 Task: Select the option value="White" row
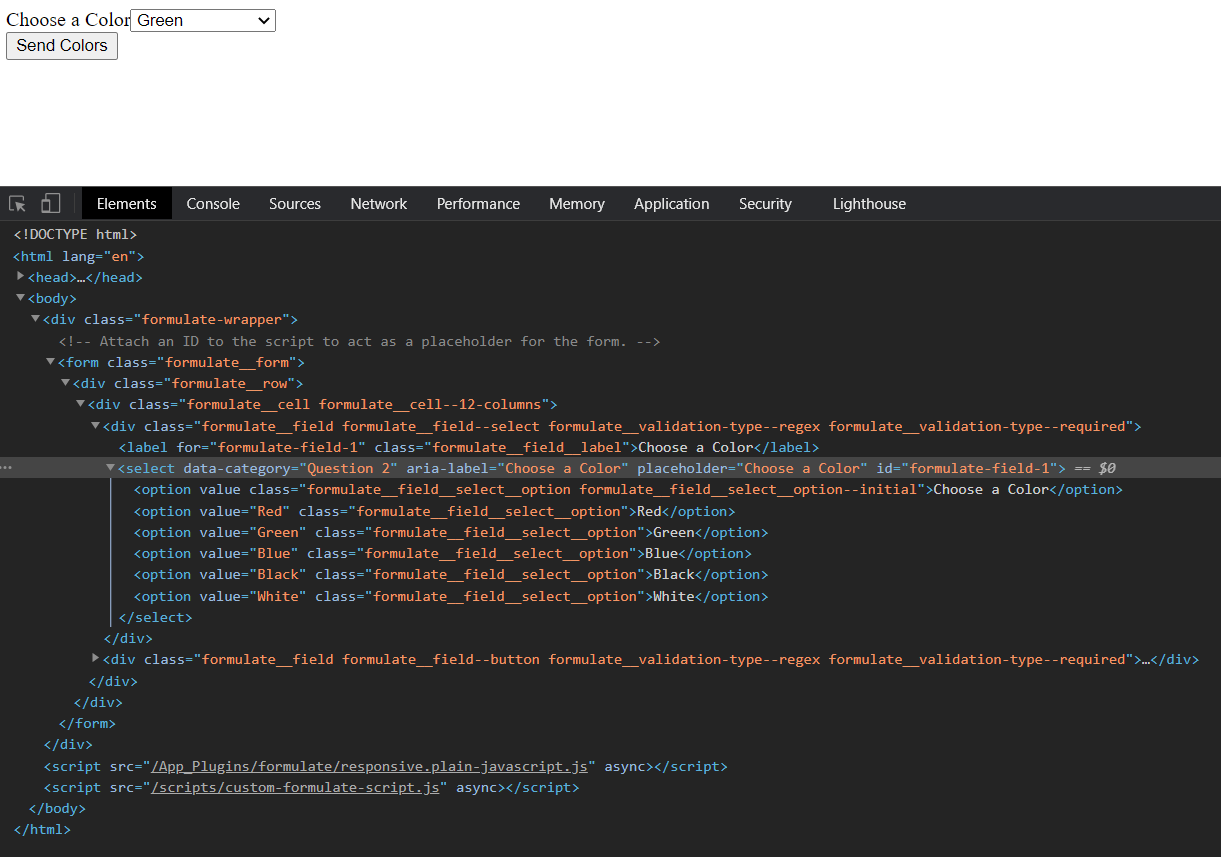pos(451,596)
